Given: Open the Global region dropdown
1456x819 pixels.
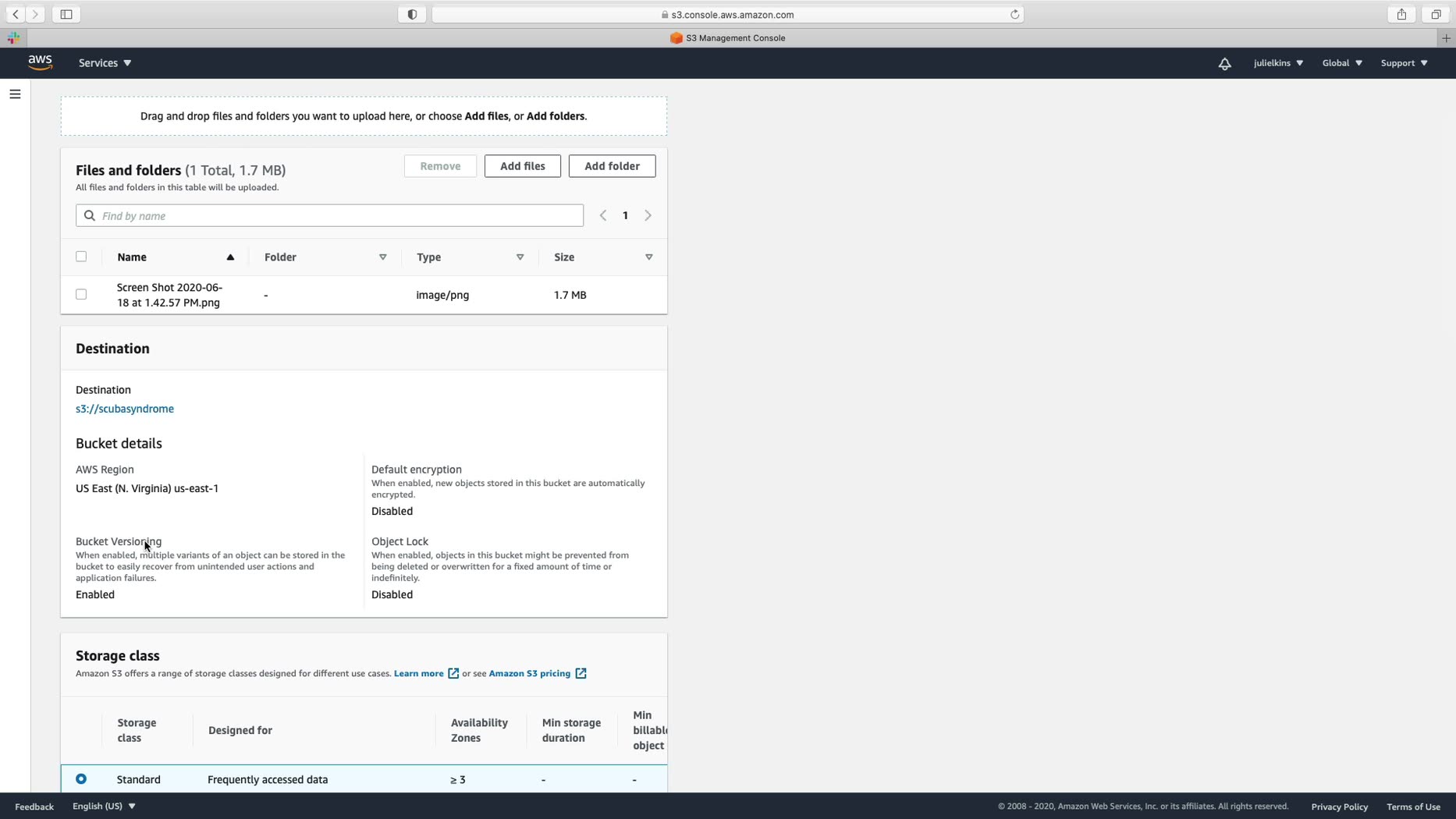Looking at the screenshot, I should (x=1342, y=63).
